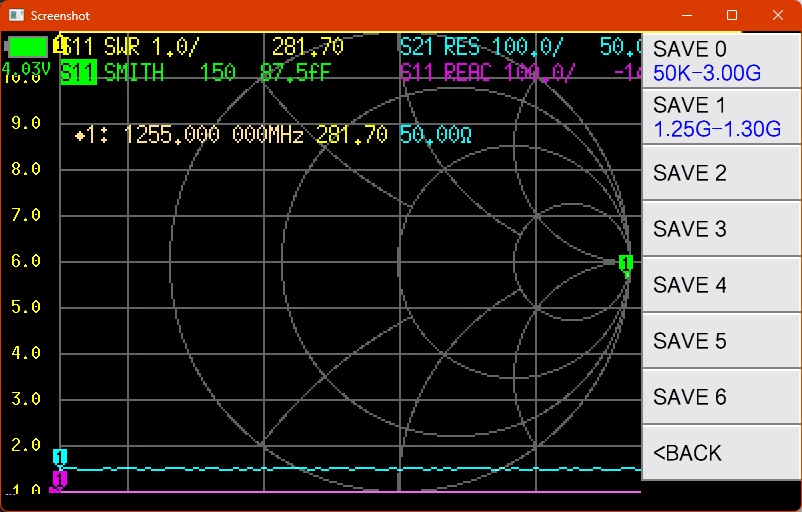Pick the SAVE 5 slot
802x512 pixels.
coord(720,341)
